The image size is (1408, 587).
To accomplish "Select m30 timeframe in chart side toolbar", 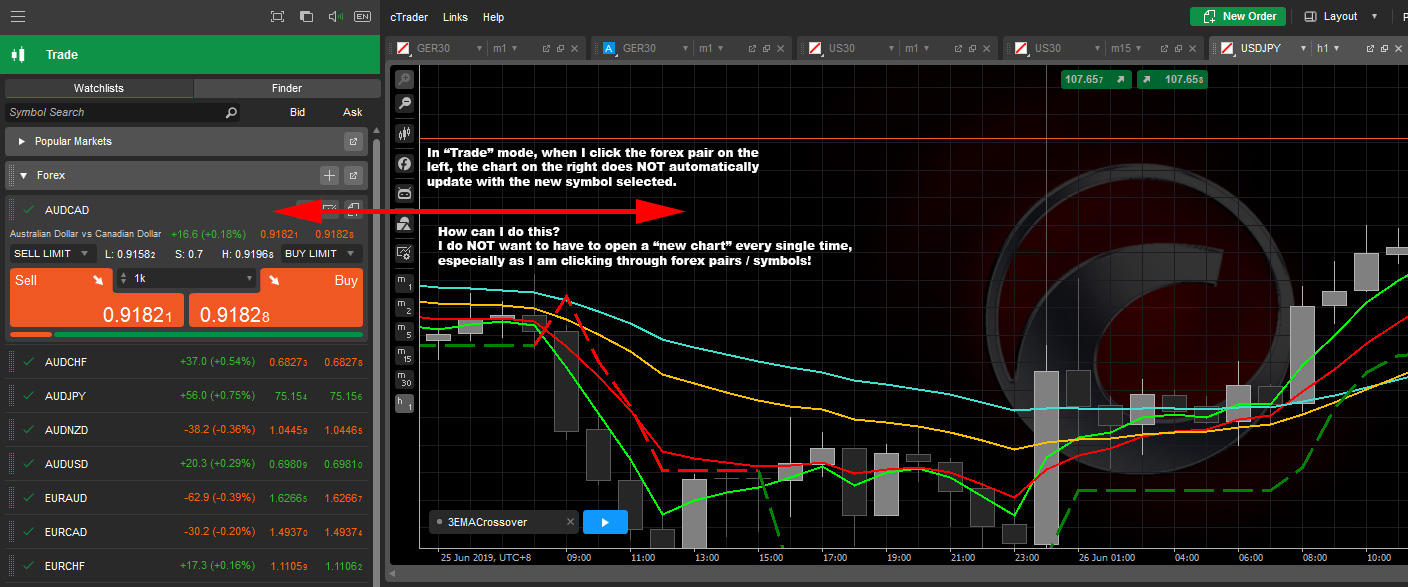I will 405,378.
